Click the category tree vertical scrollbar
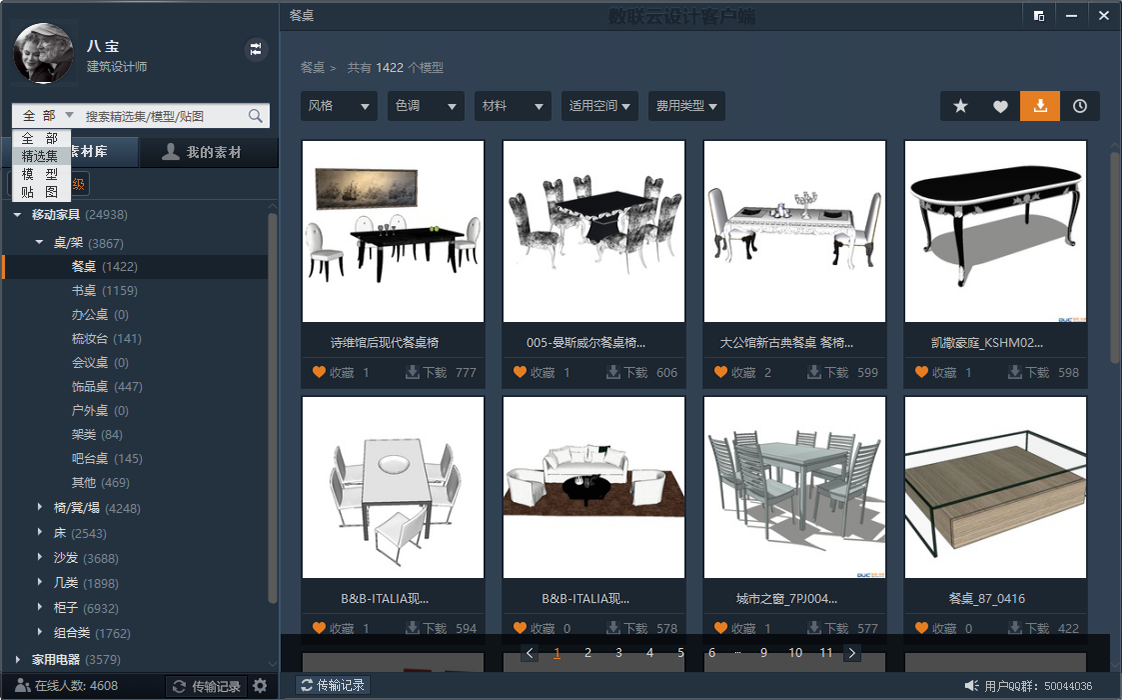This screenshot has width=1122, height=700. point(272,408)
